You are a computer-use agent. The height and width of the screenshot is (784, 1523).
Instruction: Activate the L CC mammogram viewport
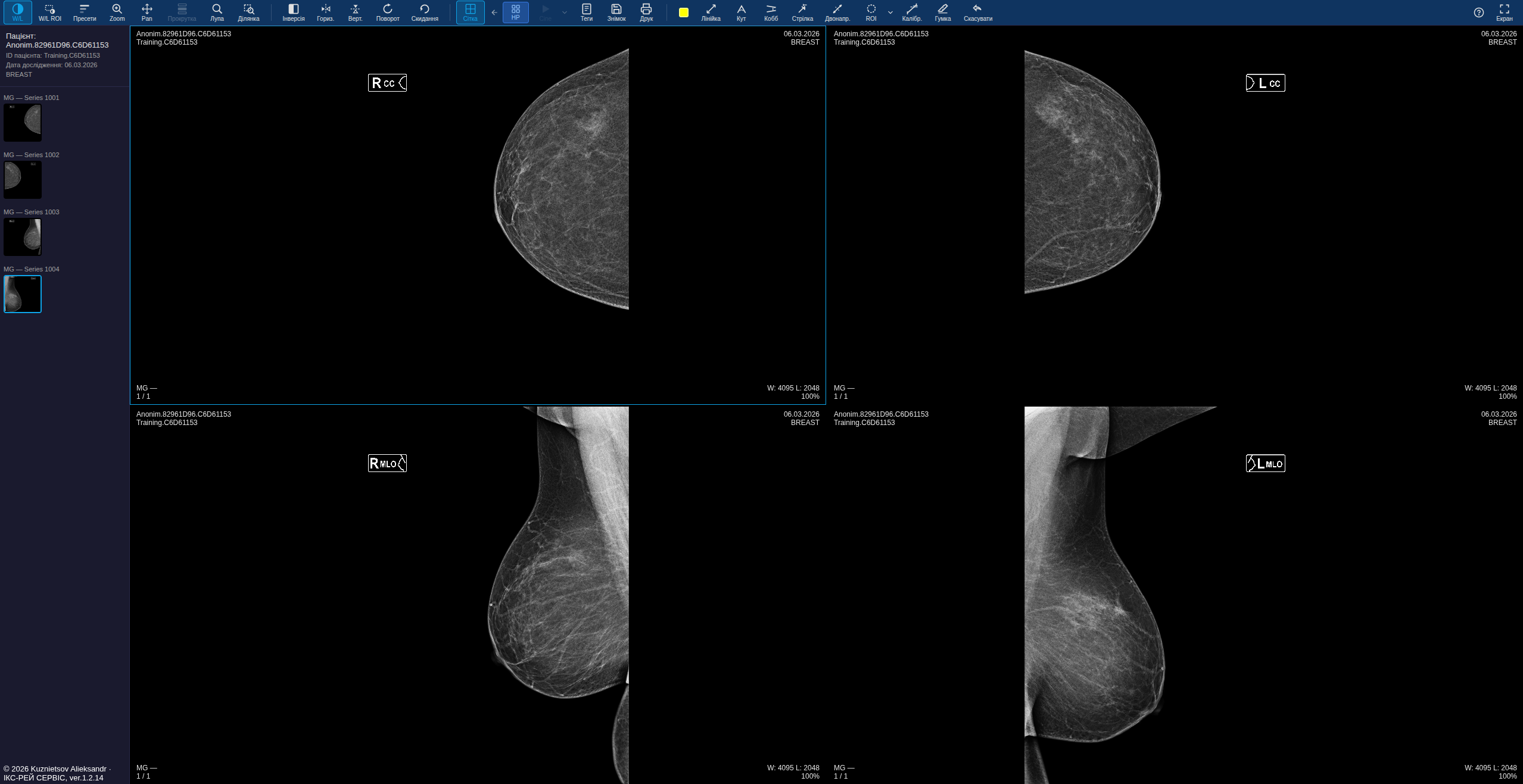tap(1175, 215)
